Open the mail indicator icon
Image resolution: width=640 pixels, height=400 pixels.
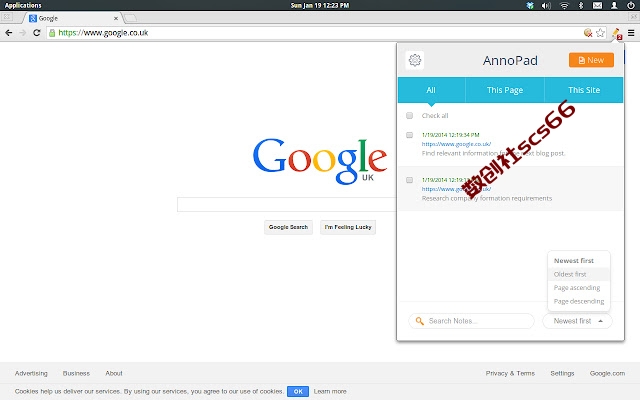coord(597,5)
